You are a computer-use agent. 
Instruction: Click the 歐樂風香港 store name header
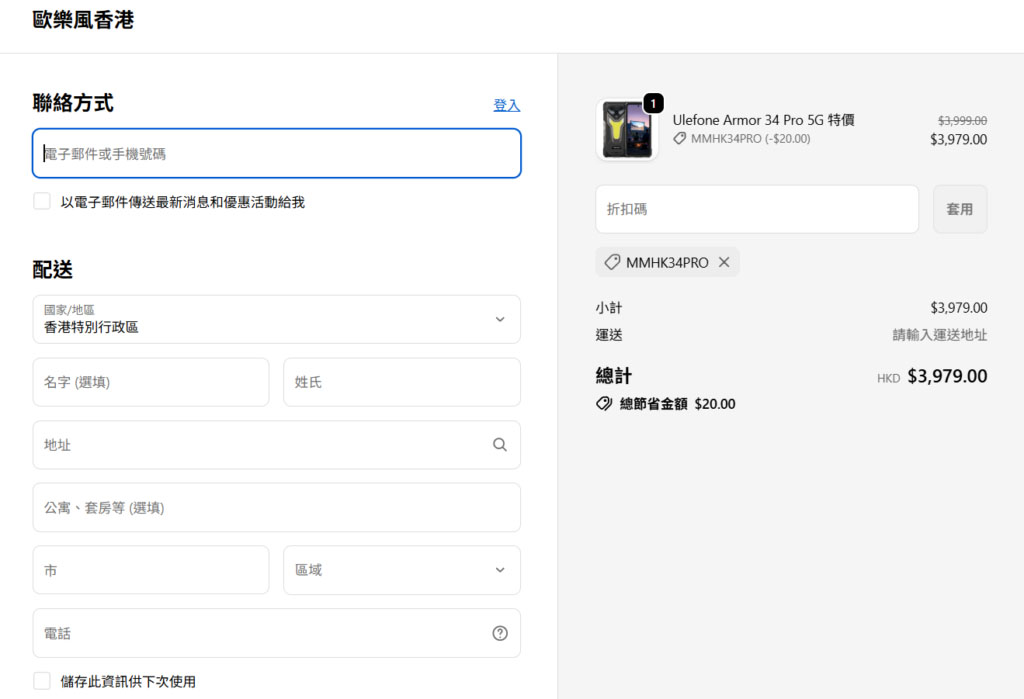[83, 20]
